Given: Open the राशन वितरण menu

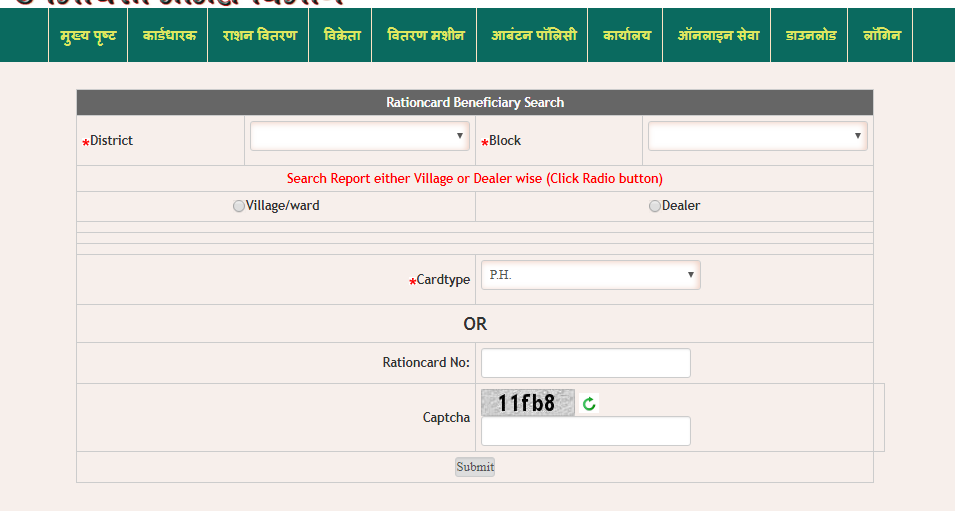Looking at the screenshot, I should tap(259, 35).
